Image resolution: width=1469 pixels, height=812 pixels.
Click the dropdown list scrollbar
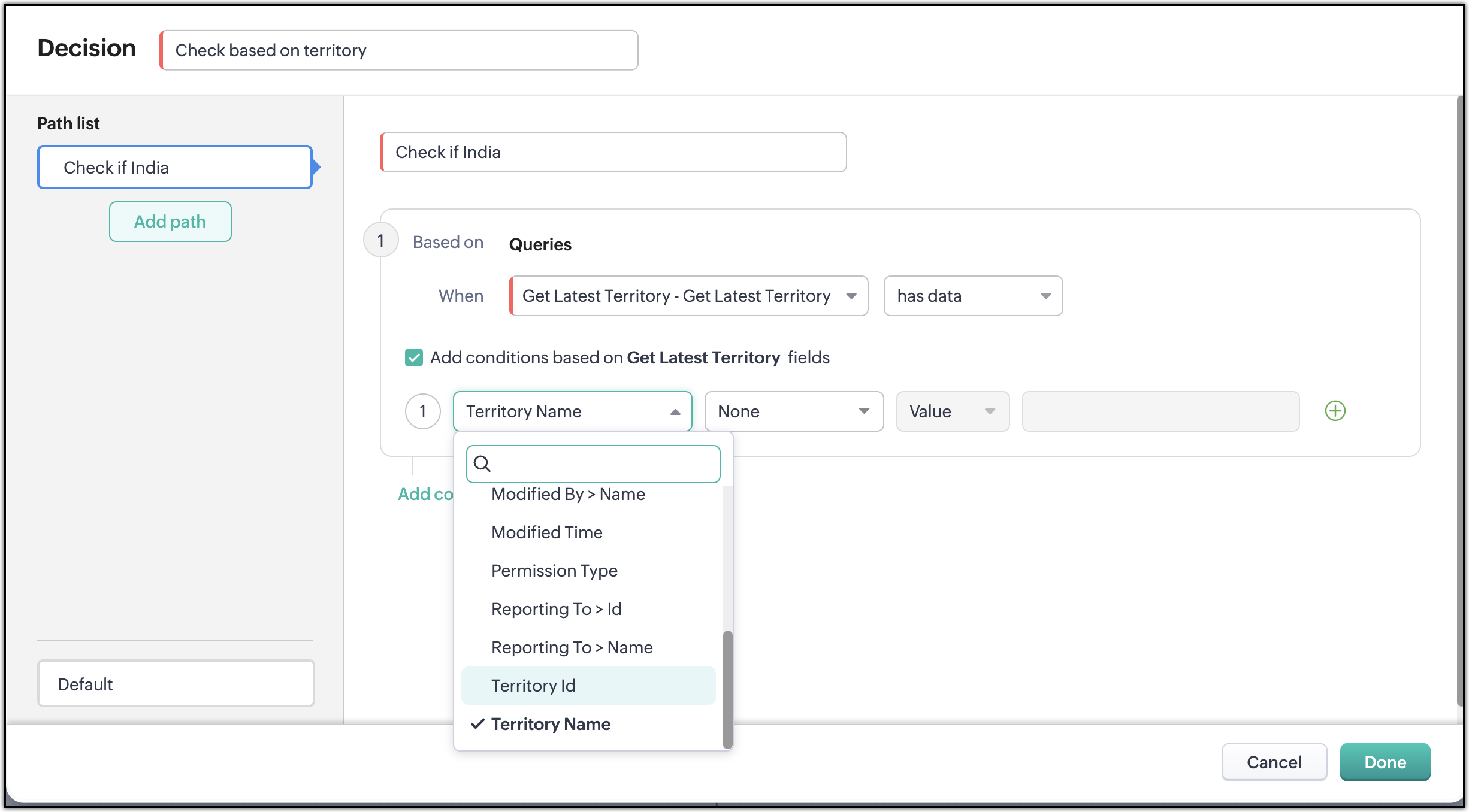727,689
